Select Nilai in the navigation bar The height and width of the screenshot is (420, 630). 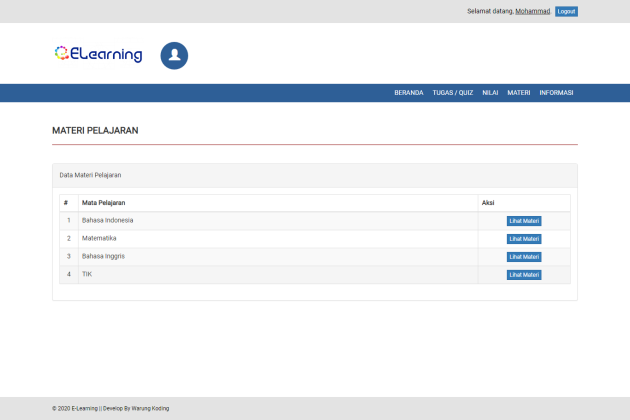[x=490, y=93]
